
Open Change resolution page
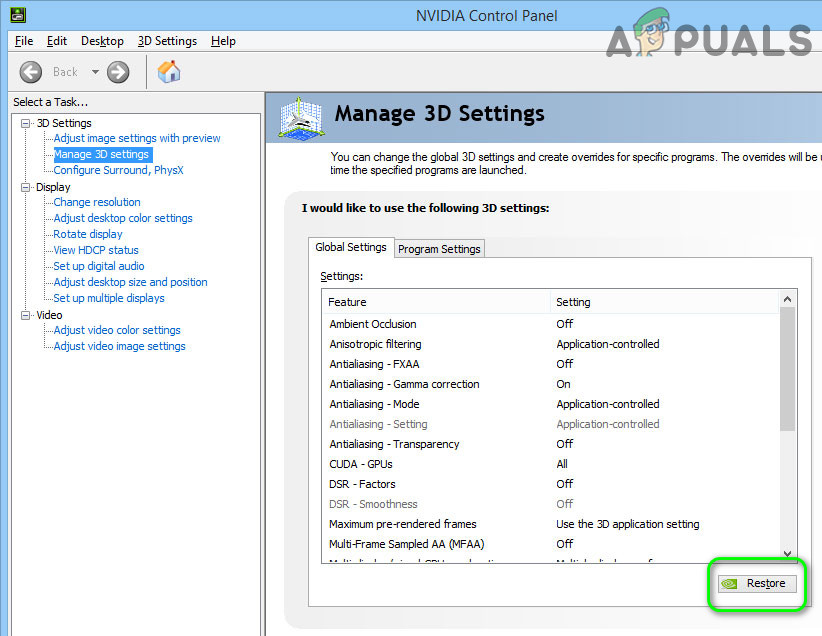pyautogui.click(x=97, y=202)
